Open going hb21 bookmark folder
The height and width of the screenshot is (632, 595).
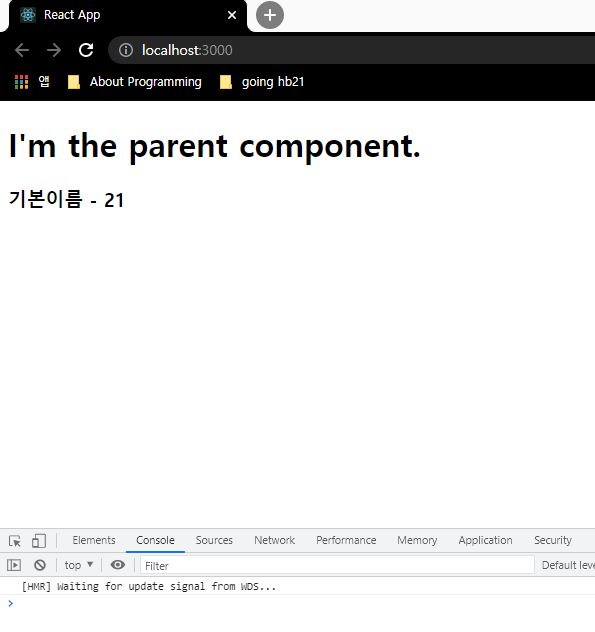pos(262,82)
